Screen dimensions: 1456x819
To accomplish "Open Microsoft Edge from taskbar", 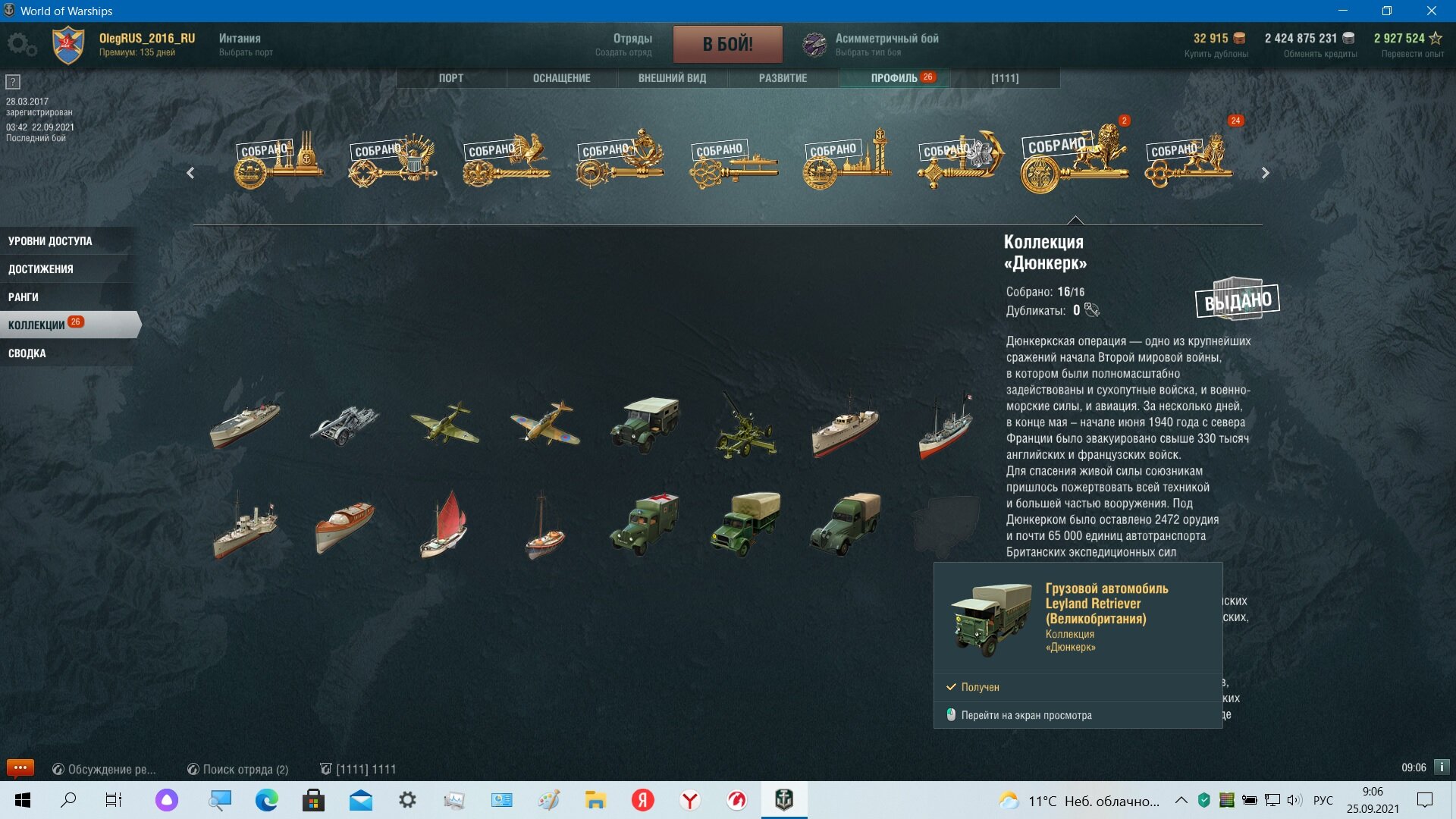I will tap(266, 800).
